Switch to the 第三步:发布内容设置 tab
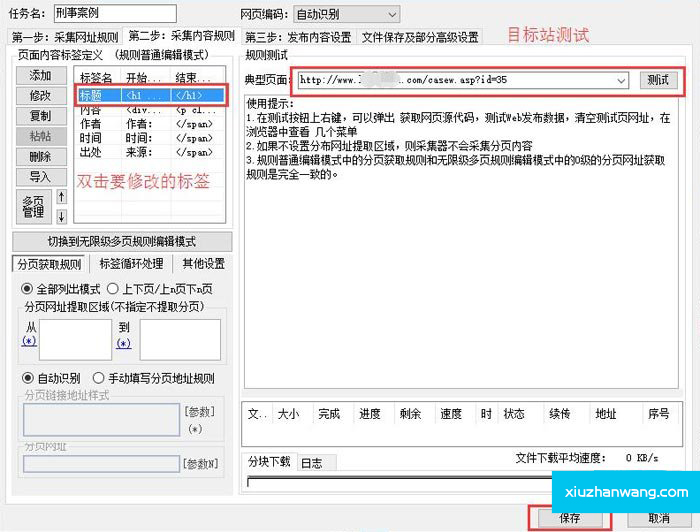The height and width of the screenshot is (532, 700). pyautogui.click(x=299, y=37)
